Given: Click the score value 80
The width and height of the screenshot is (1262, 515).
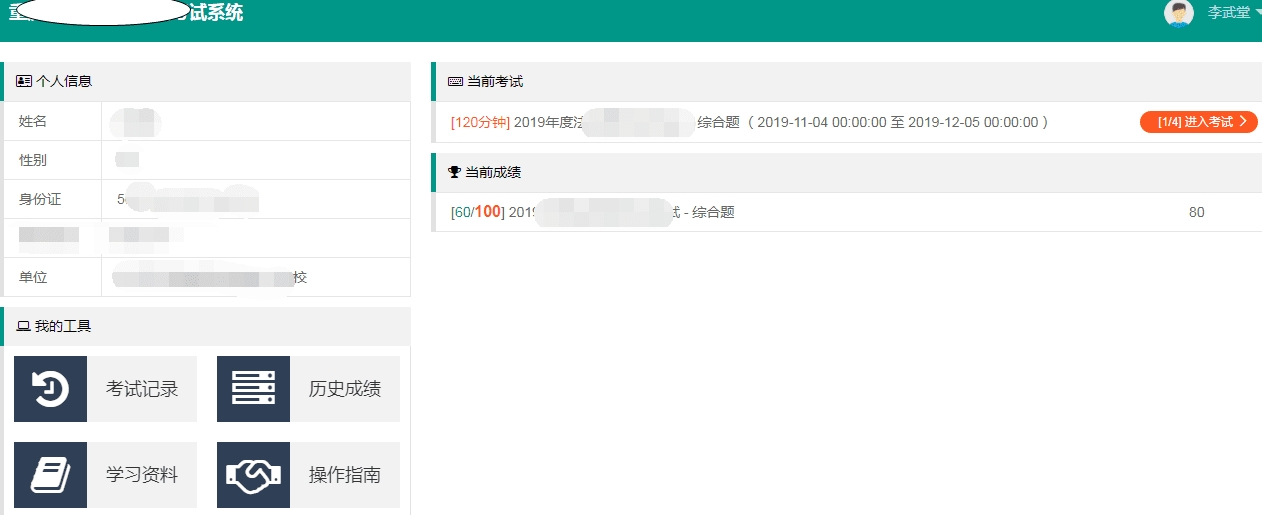Looking at the screenshot, I should [1197, 212].
